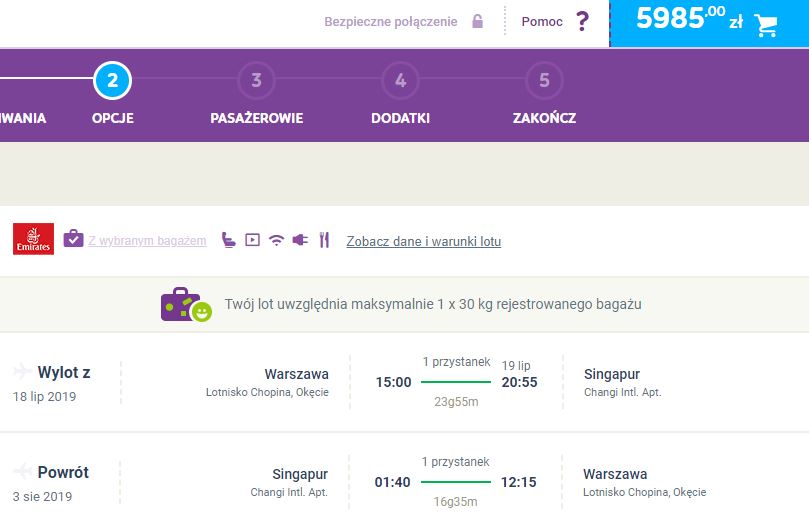Click departure date '18 lip 2019'
The height and width of the screenshot is (517, 809).
(44, 397)
